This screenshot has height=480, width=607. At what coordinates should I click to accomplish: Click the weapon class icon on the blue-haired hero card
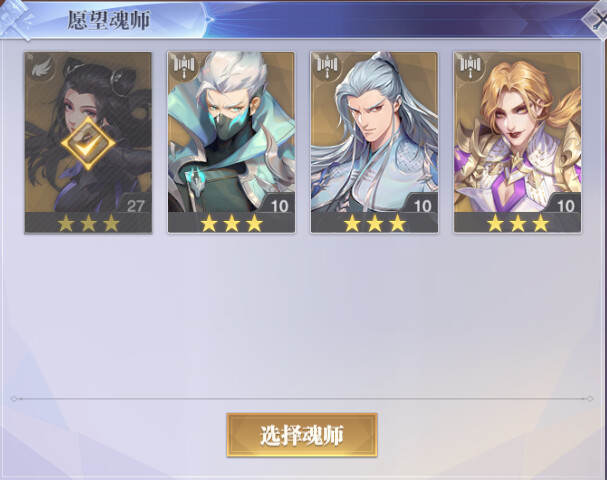click(x=326, y=66)
